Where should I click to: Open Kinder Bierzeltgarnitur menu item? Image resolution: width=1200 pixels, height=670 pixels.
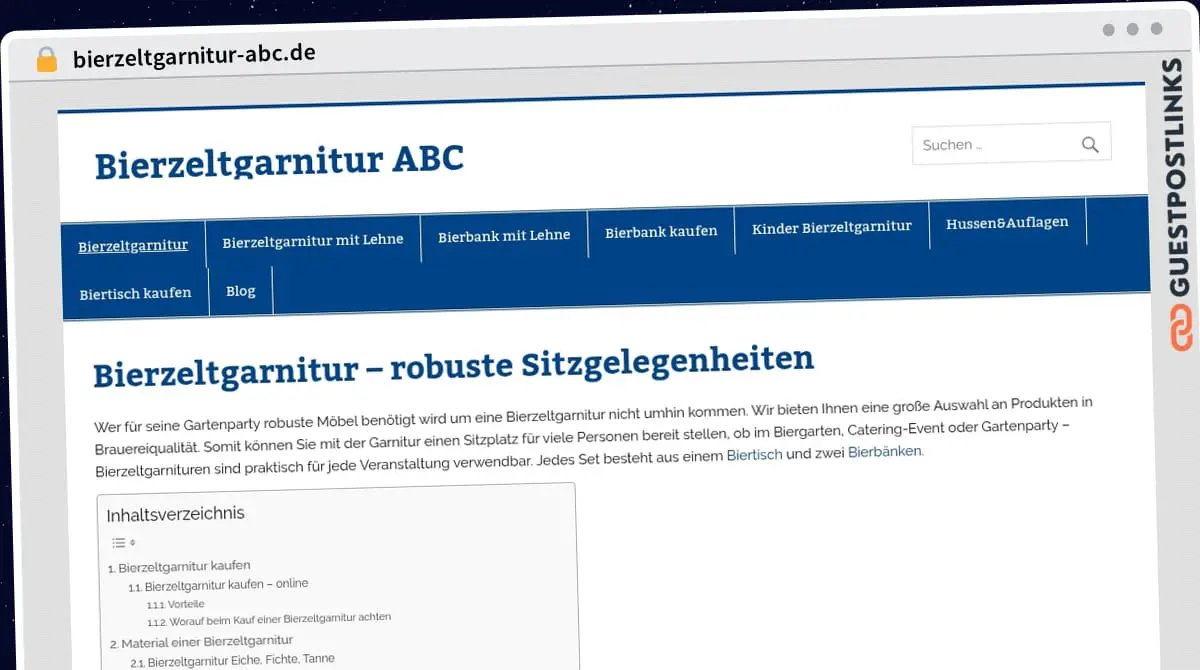[x=831, y=227]
